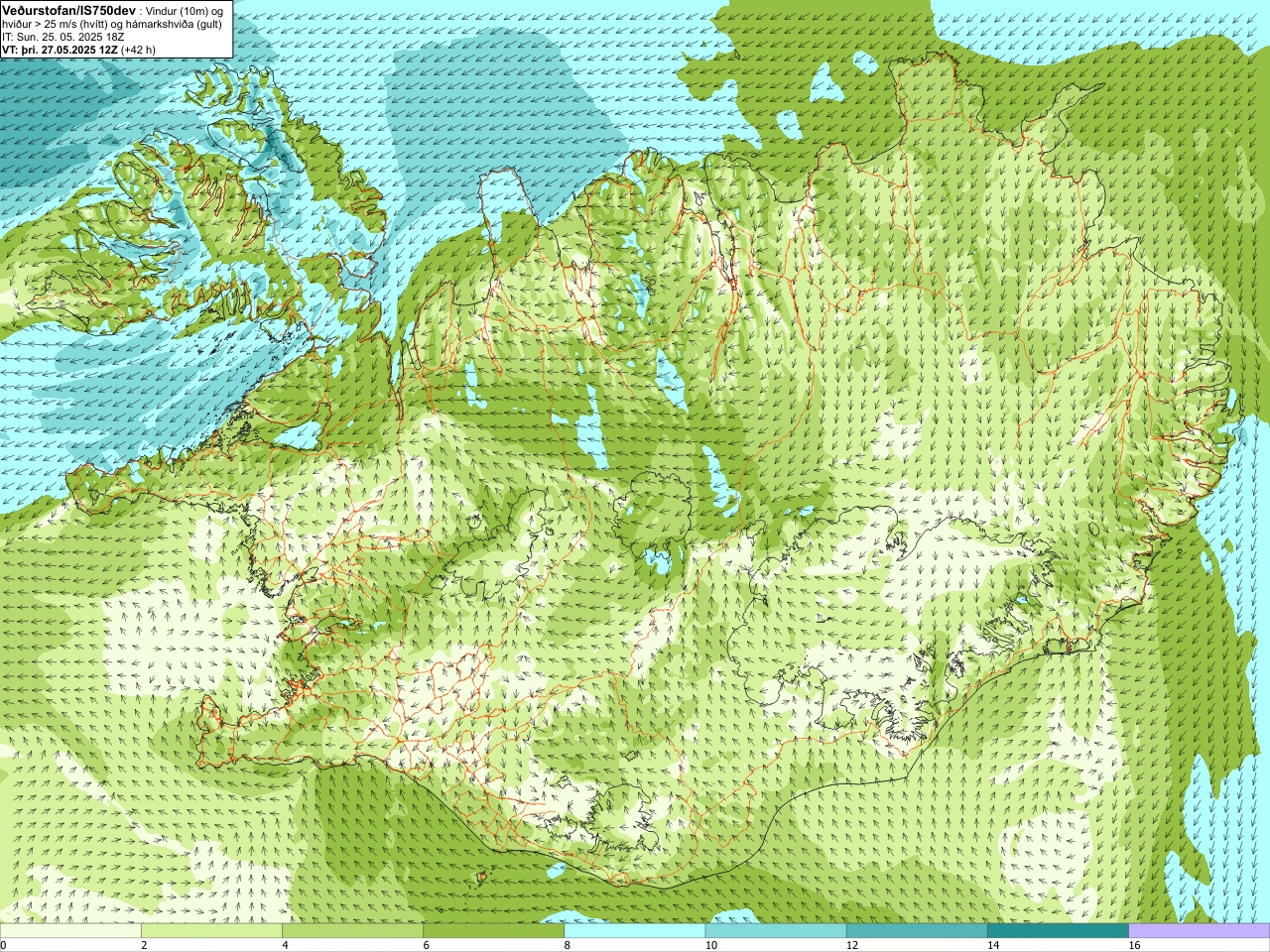Click the legend scale label '4'
Image resolution: width=1270 pixels, height=952 pixels.
tap(285, 945)
